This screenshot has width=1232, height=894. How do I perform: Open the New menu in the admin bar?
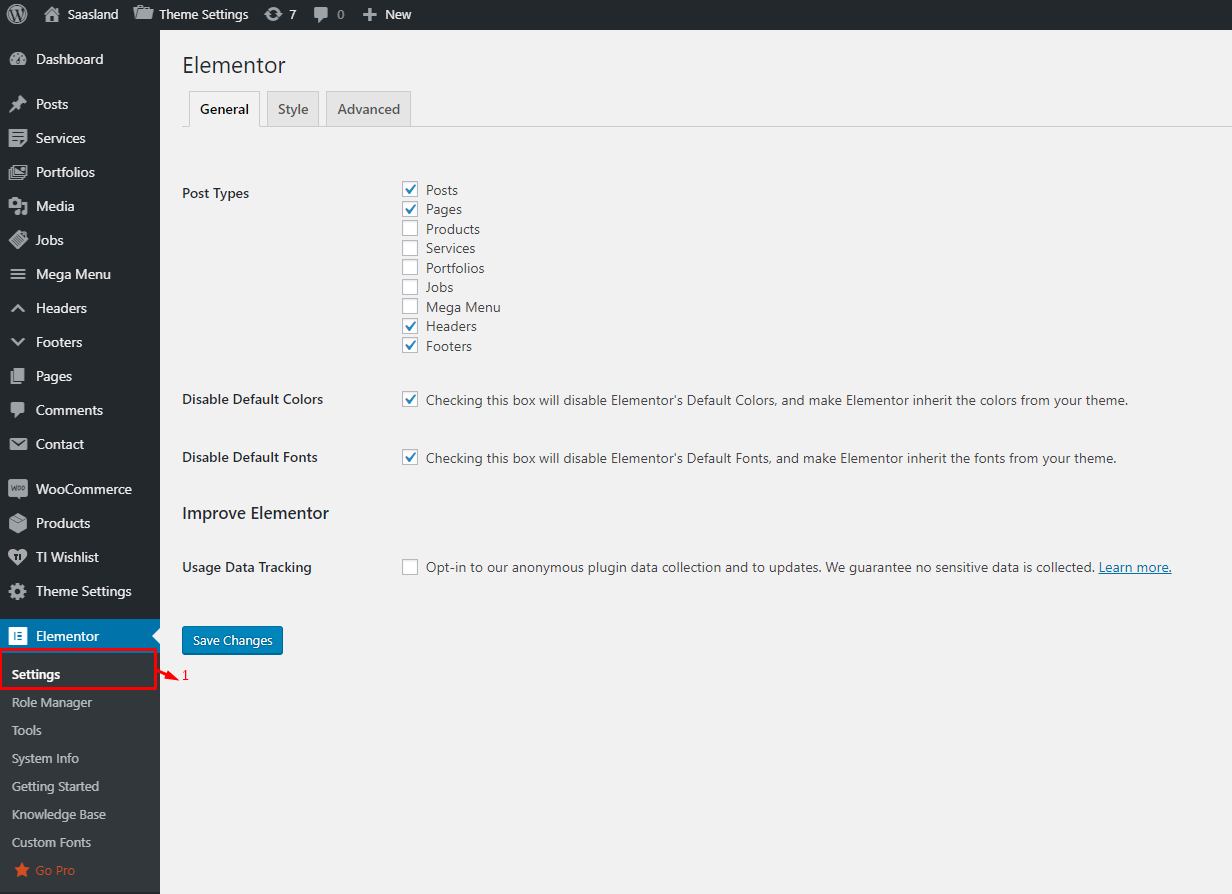(386, 14)
